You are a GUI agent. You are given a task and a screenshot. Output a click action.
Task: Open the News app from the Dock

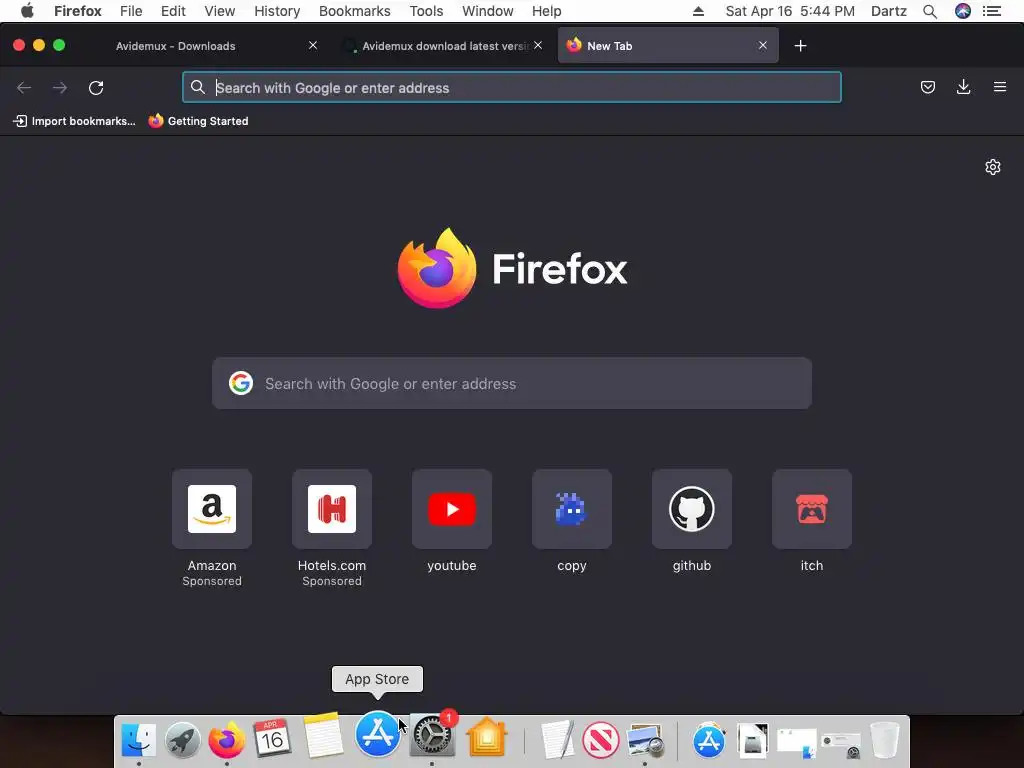[601, 741]
